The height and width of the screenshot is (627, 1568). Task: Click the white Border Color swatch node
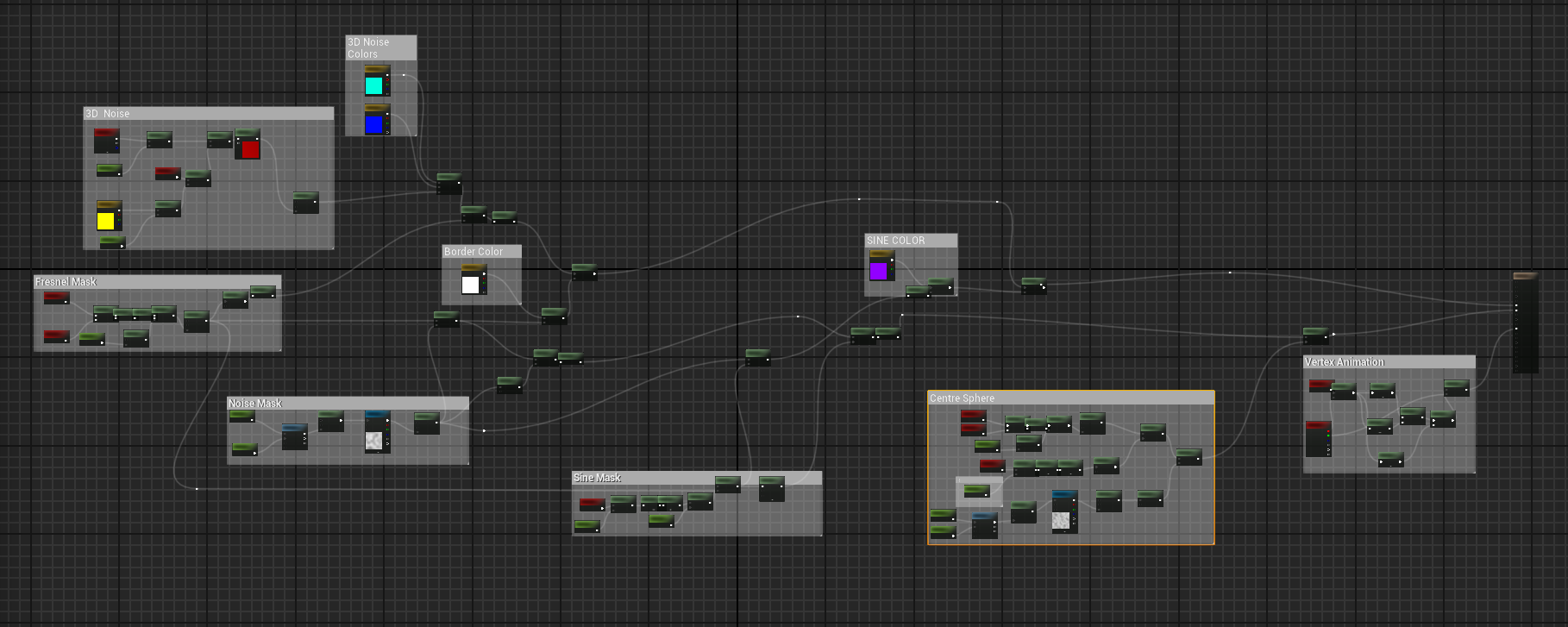click(471, 284)
